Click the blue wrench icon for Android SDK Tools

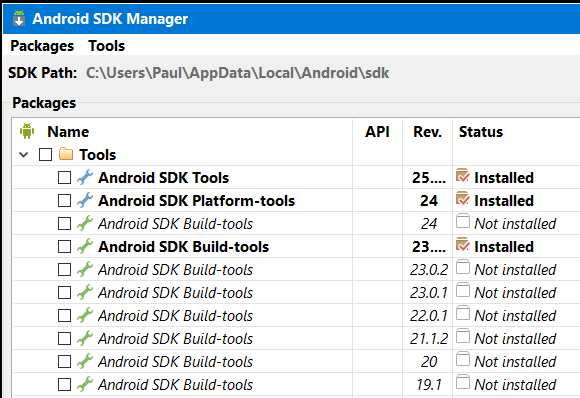(x=85, y=177)
